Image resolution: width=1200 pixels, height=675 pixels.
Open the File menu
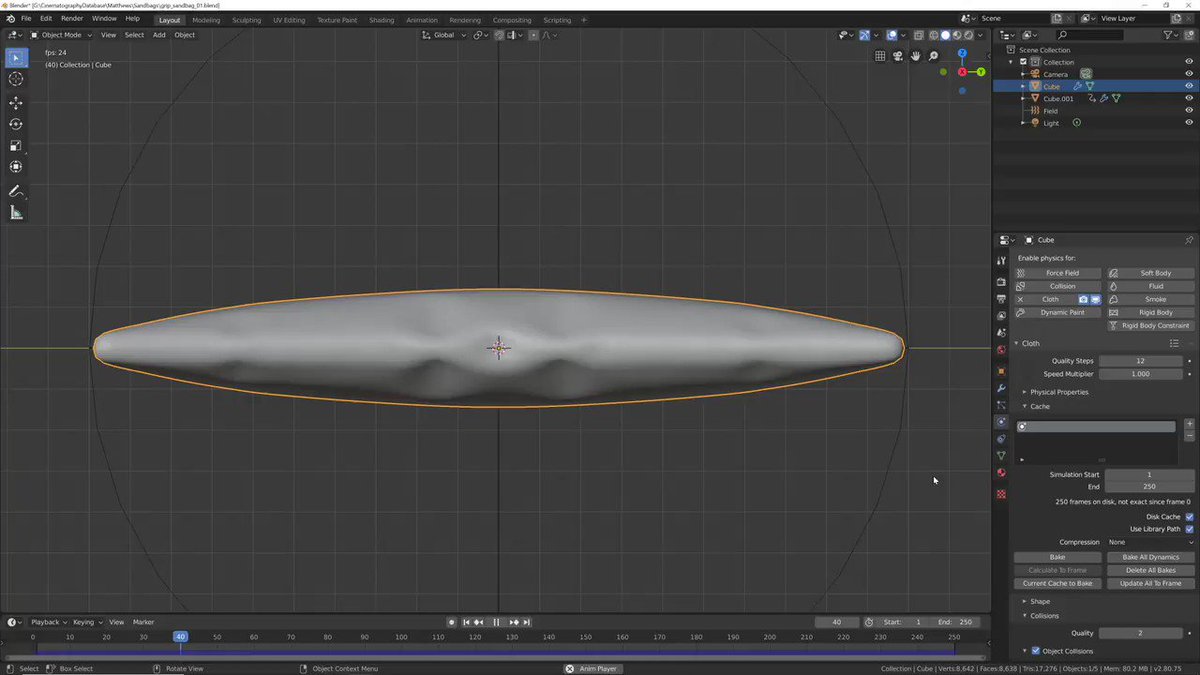point(25,18)
